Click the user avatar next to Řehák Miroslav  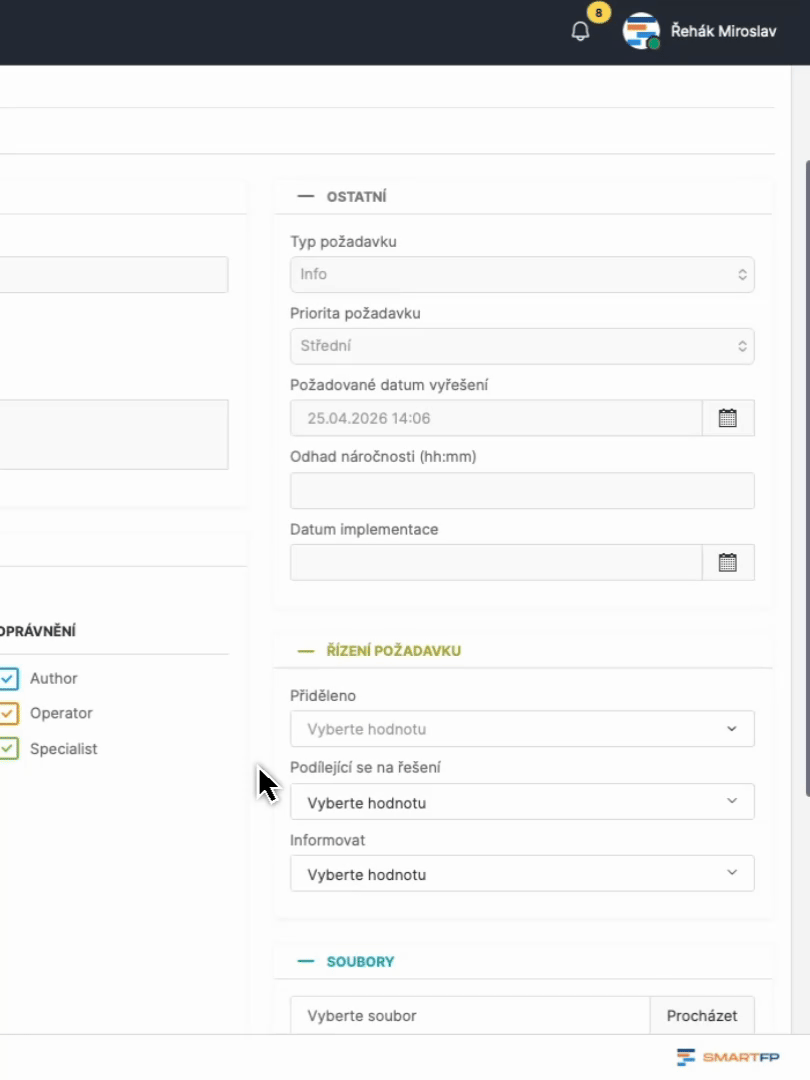tap(640, 31)
